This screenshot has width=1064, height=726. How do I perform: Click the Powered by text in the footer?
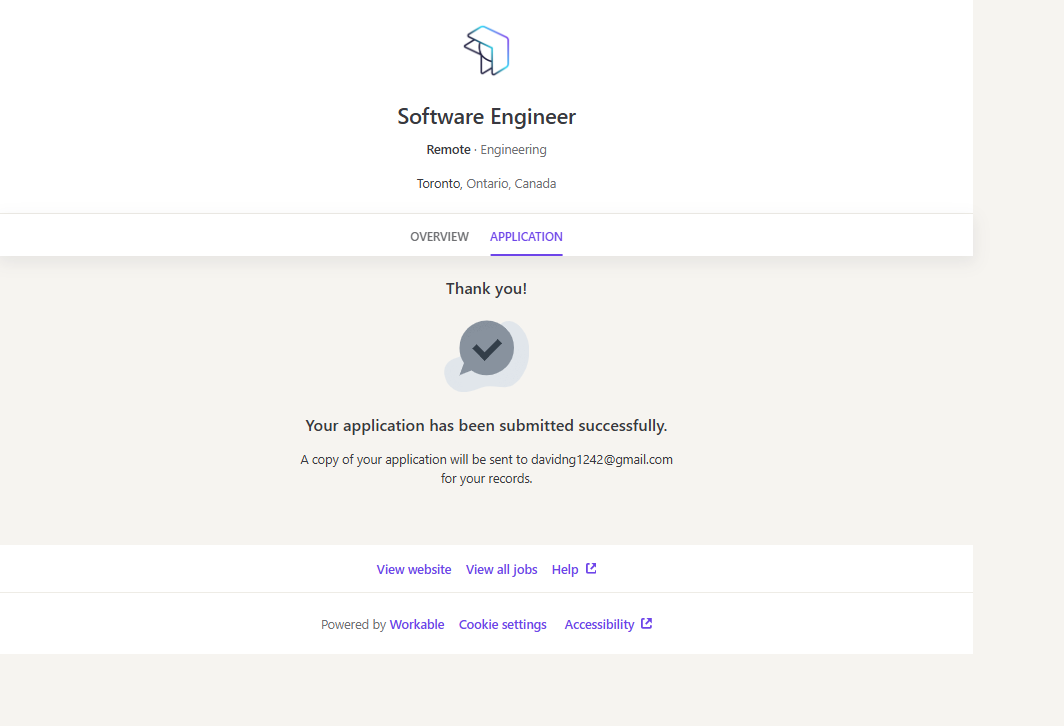tap(353, 625)
